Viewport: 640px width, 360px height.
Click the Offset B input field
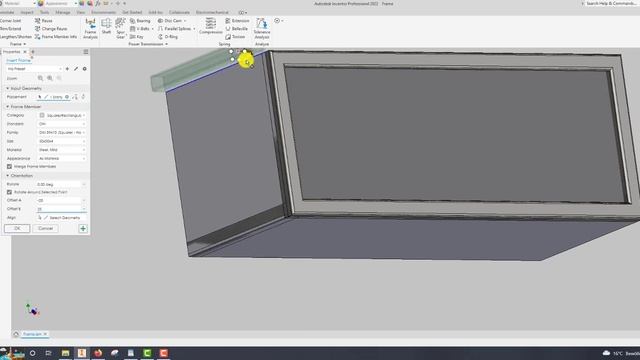coord(62,209)
